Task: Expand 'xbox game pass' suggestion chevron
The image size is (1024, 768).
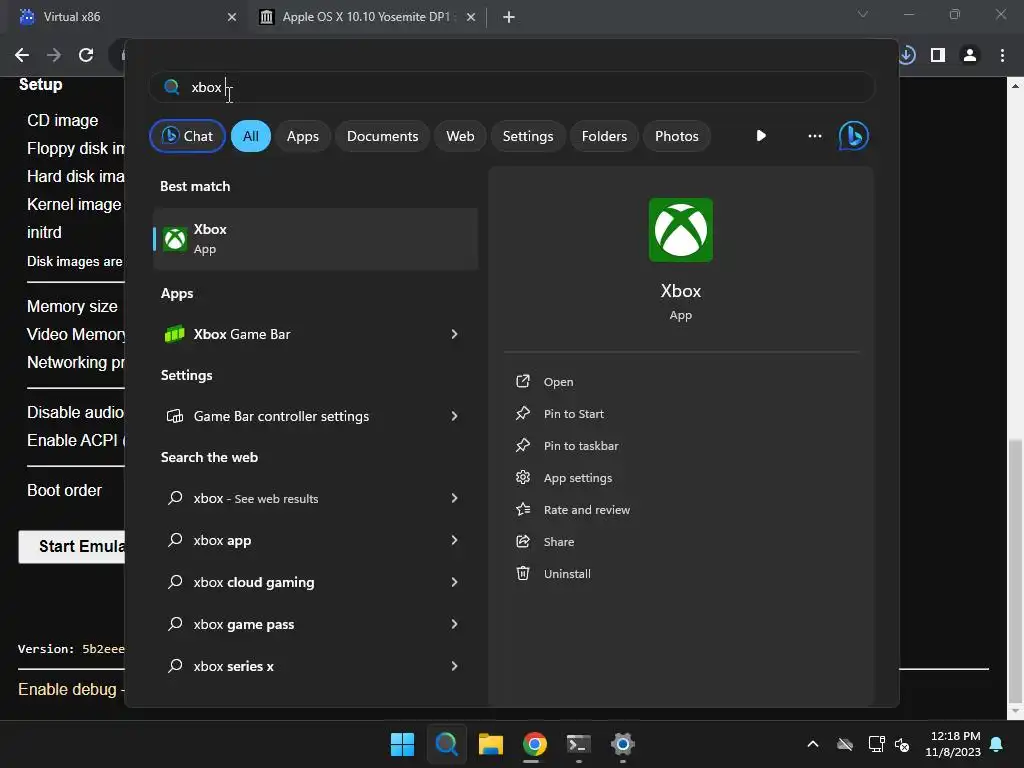Action: coord(455,624)
